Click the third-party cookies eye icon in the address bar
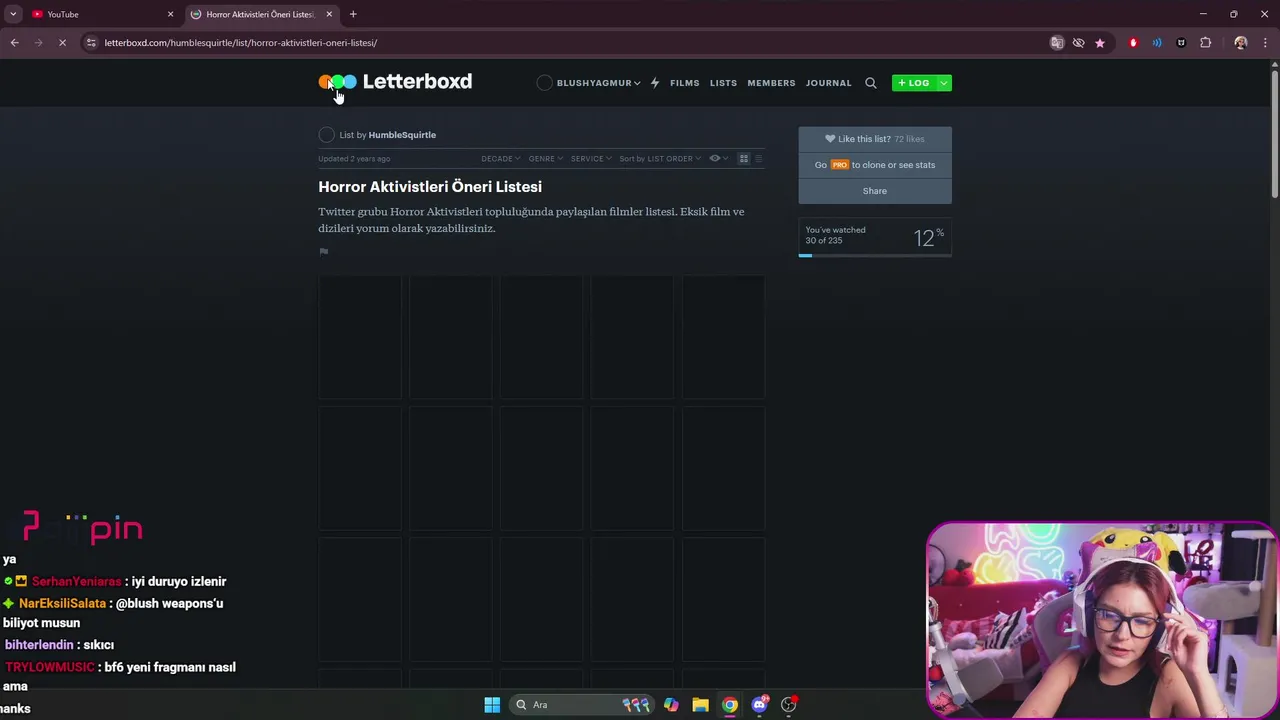Screen dimensions: 1280x720 tap(1078, 43)
